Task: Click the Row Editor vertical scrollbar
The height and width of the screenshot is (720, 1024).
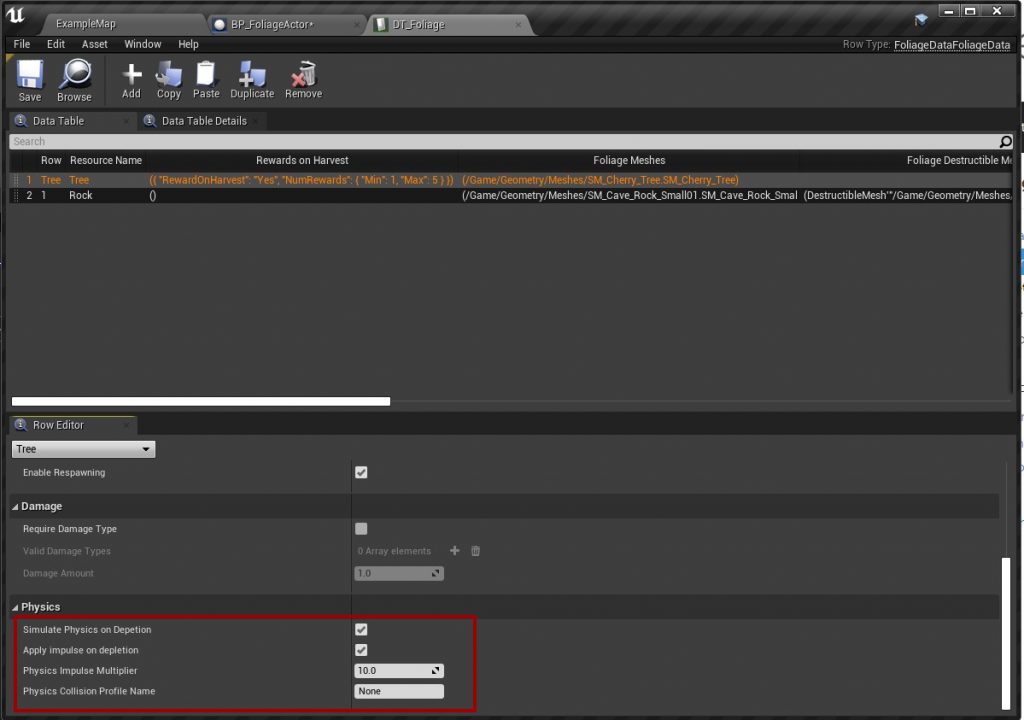Action: [1006, 632]
